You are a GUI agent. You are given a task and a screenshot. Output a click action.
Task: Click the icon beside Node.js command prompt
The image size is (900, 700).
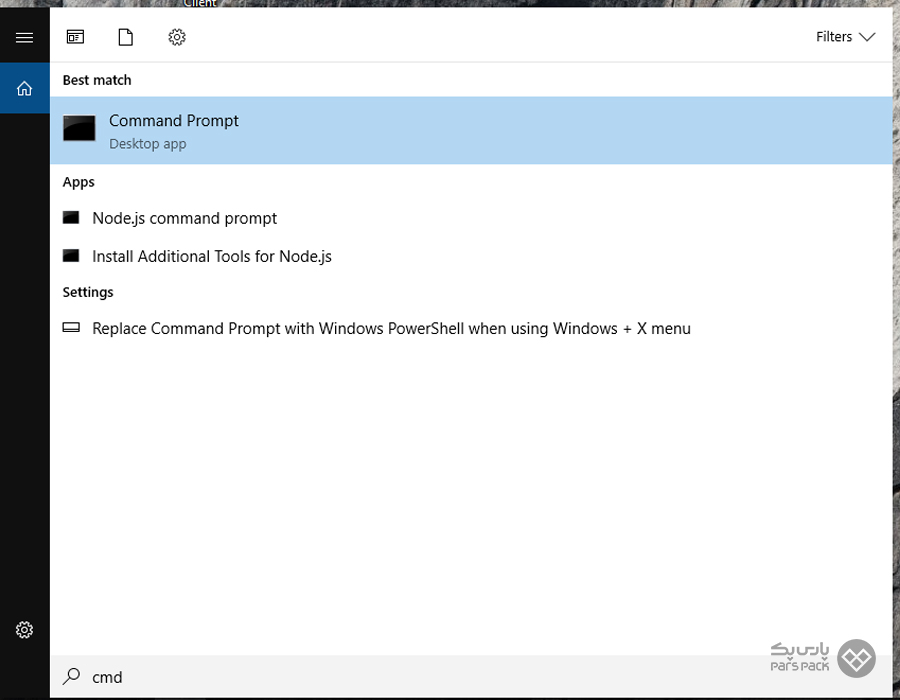tap(71, 217)
